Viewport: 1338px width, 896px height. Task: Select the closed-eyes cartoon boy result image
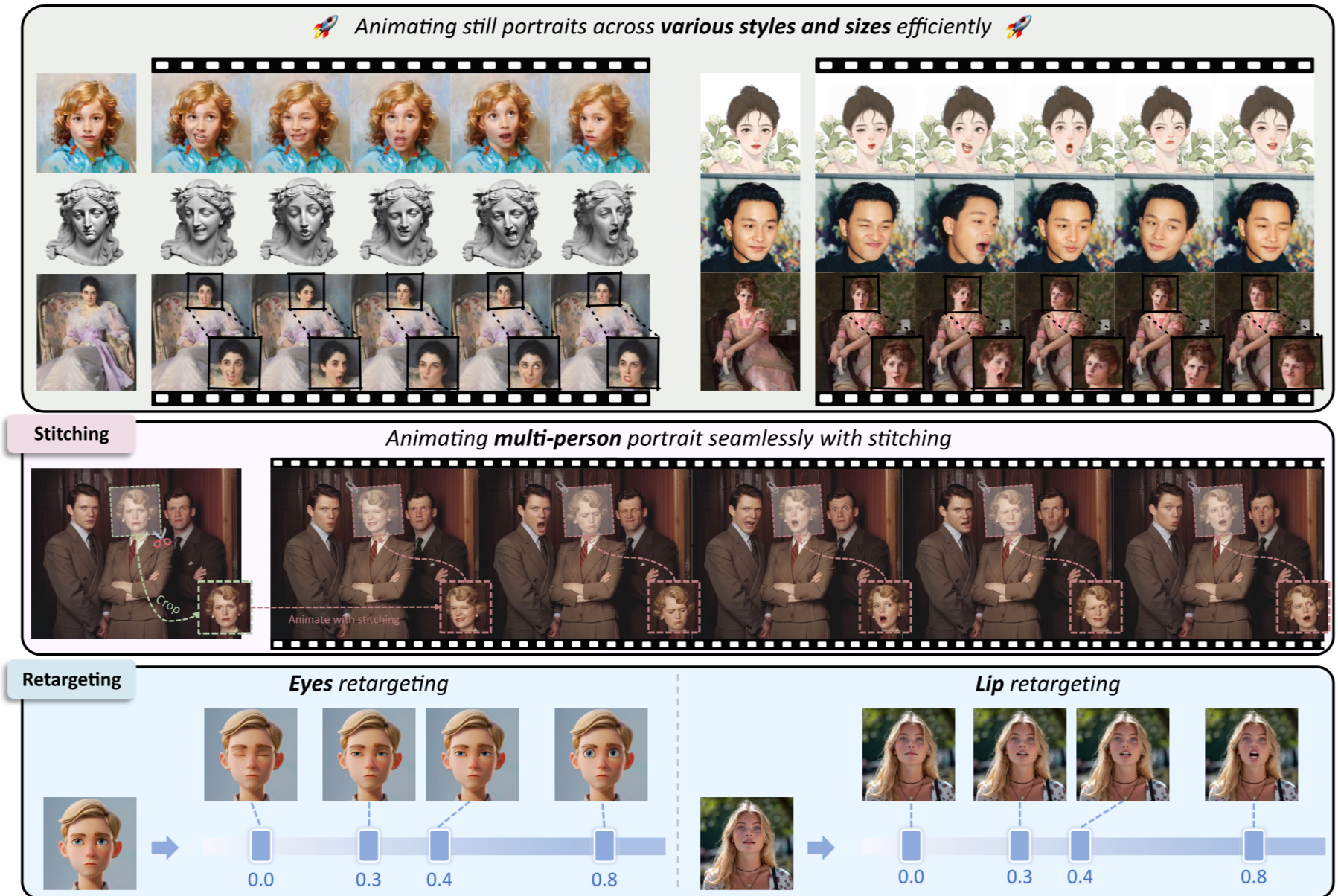[250, 754]
